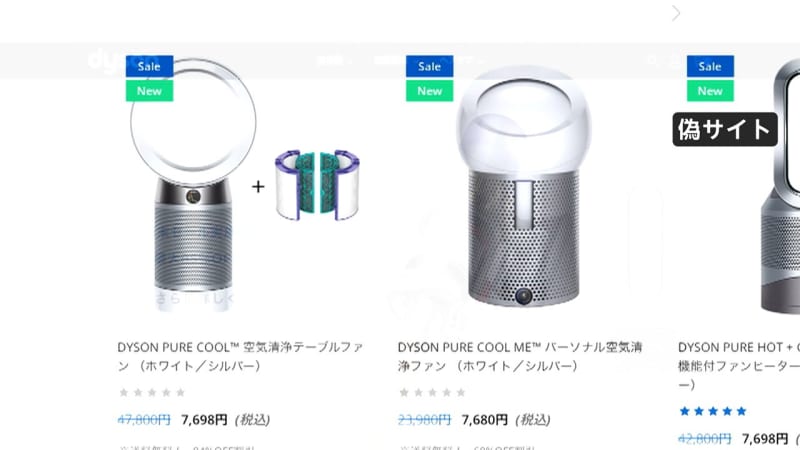
Task: Click the 7,698円 price of Pure Cool table fan
Action: [x=204, y=420]
